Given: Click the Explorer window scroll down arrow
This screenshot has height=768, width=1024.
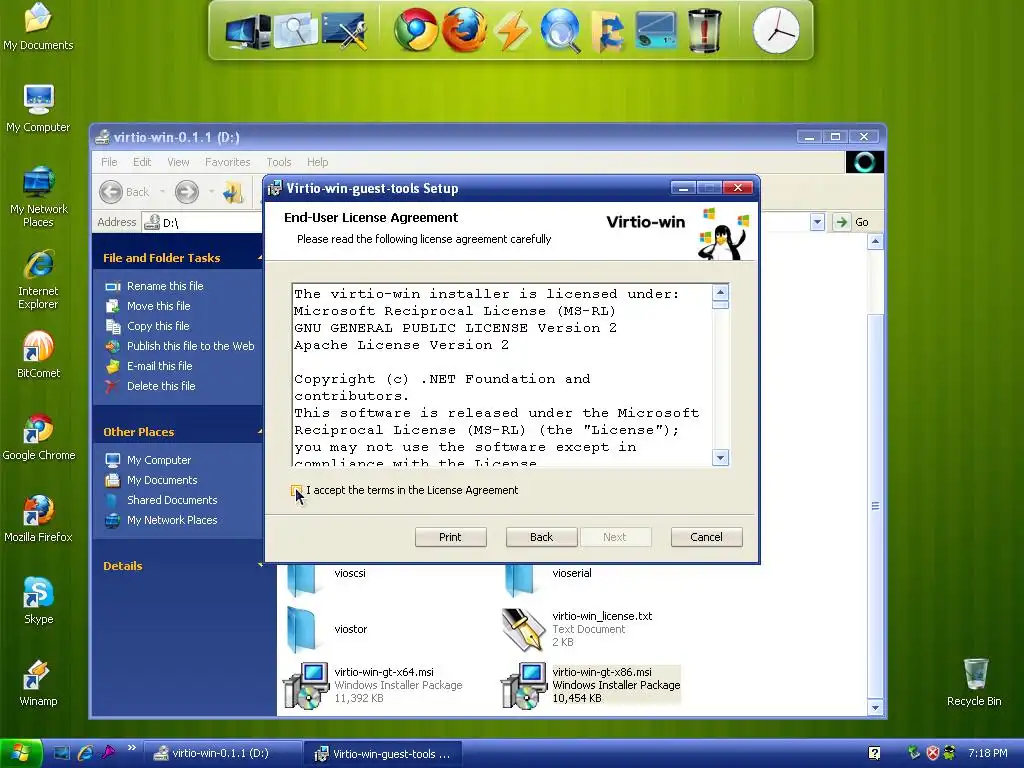Looking at the screenshot, I should pos(875,707).
